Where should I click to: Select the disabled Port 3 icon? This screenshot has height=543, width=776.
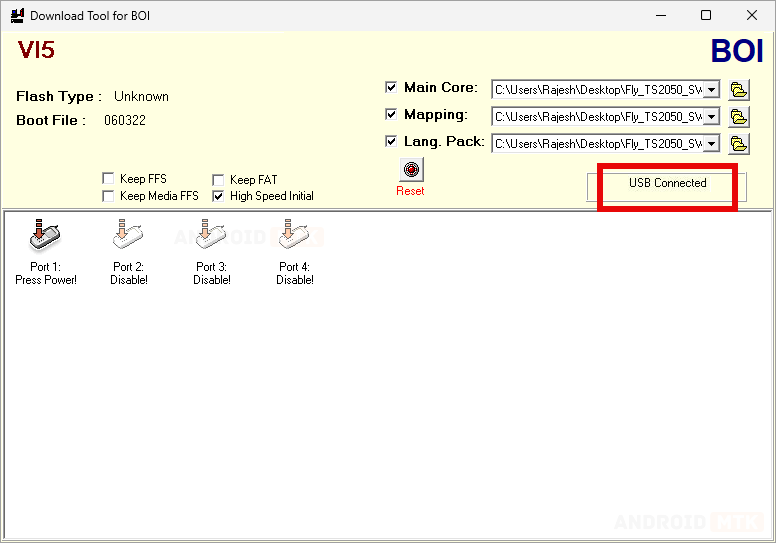[211, 236]
